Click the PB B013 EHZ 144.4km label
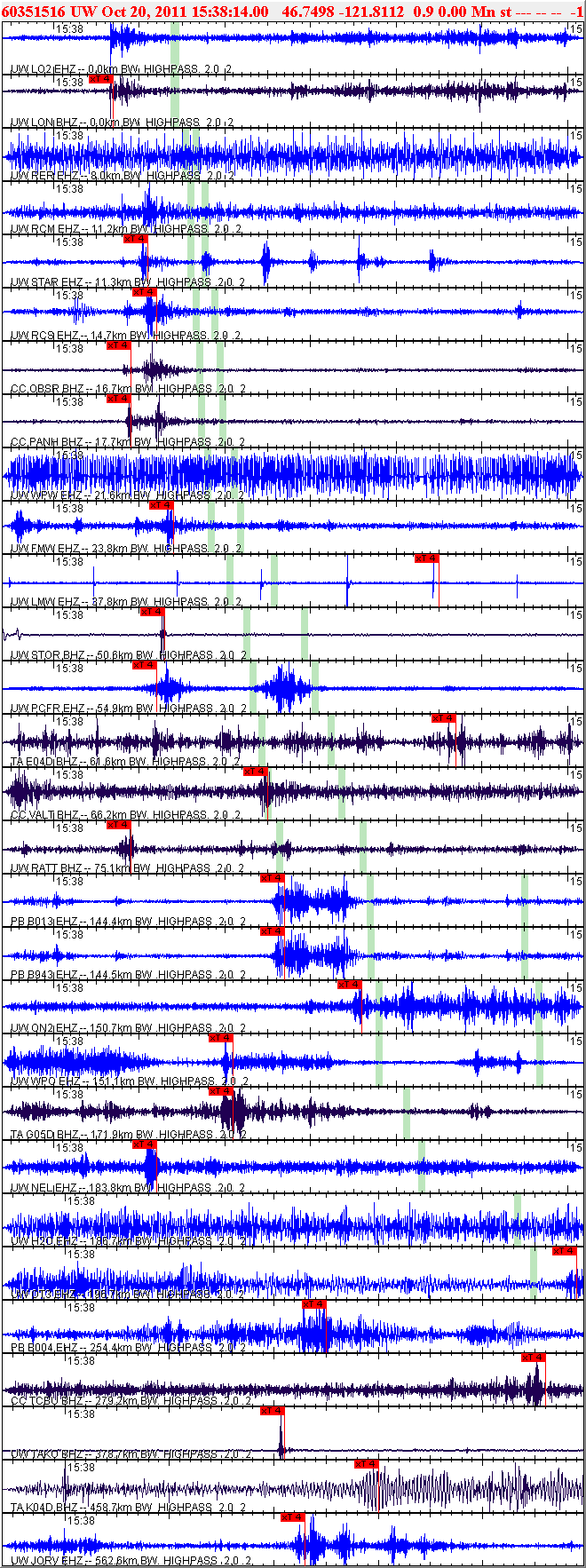 [x=128, y=922]
